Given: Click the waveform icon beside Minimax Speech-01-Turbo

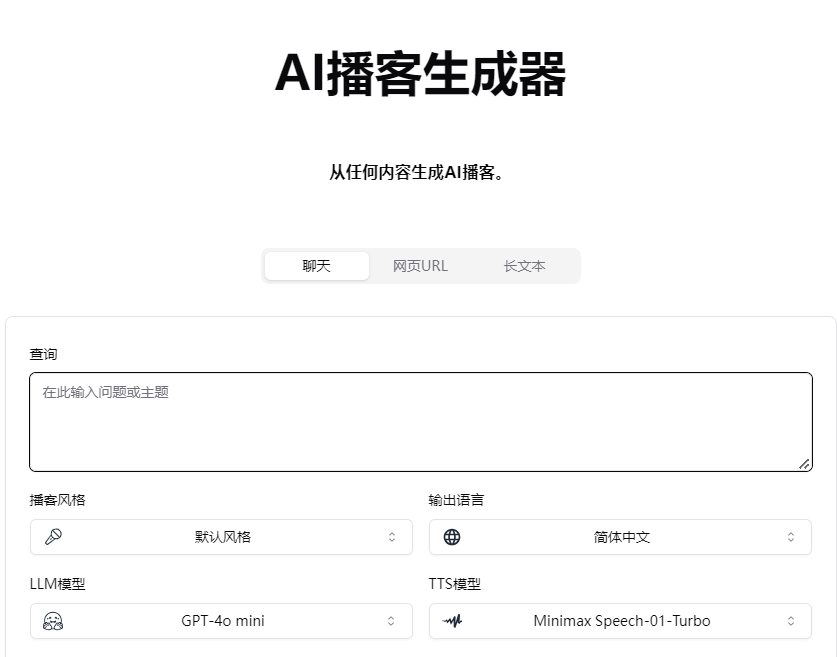Looking at the screenshot, I should pos(452,621).
